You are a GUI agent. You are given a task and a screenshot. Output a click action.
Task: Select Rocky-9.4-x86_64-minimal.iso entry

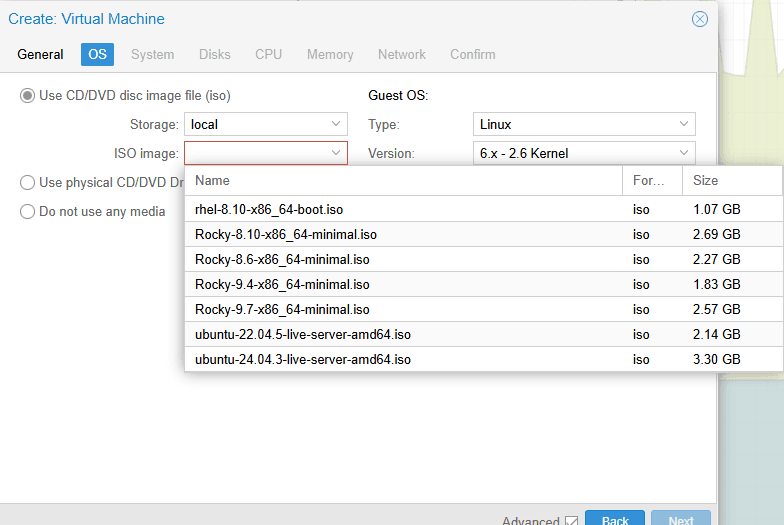483,284
